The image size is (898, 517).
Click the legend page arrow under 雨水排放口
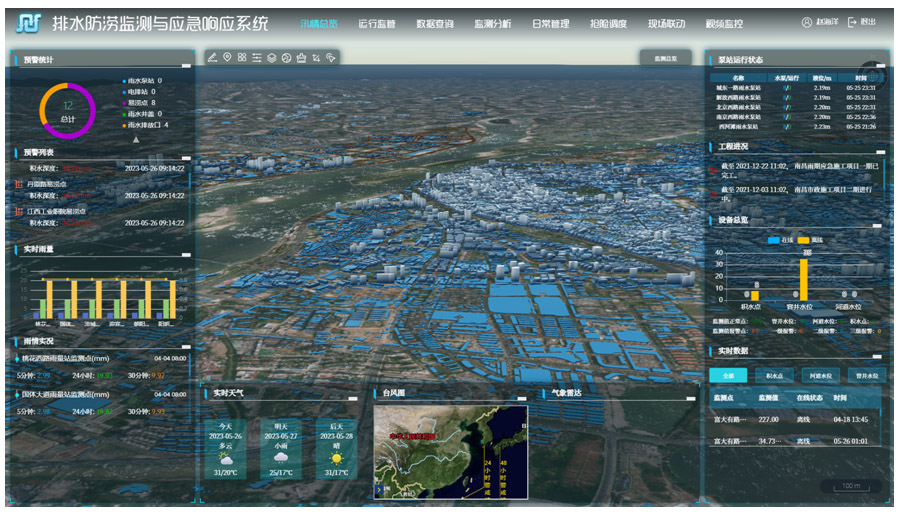pos(136,139)
